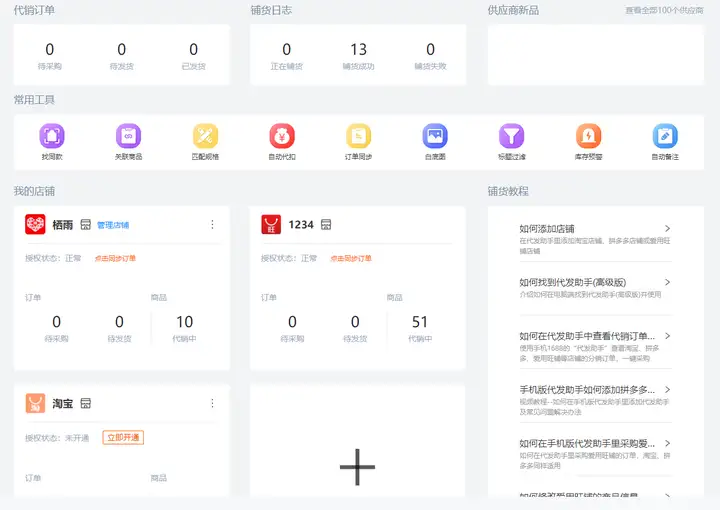Click the 13 铺货成功 count
This screenshot has width=720, height=510.
pos(359,49)
